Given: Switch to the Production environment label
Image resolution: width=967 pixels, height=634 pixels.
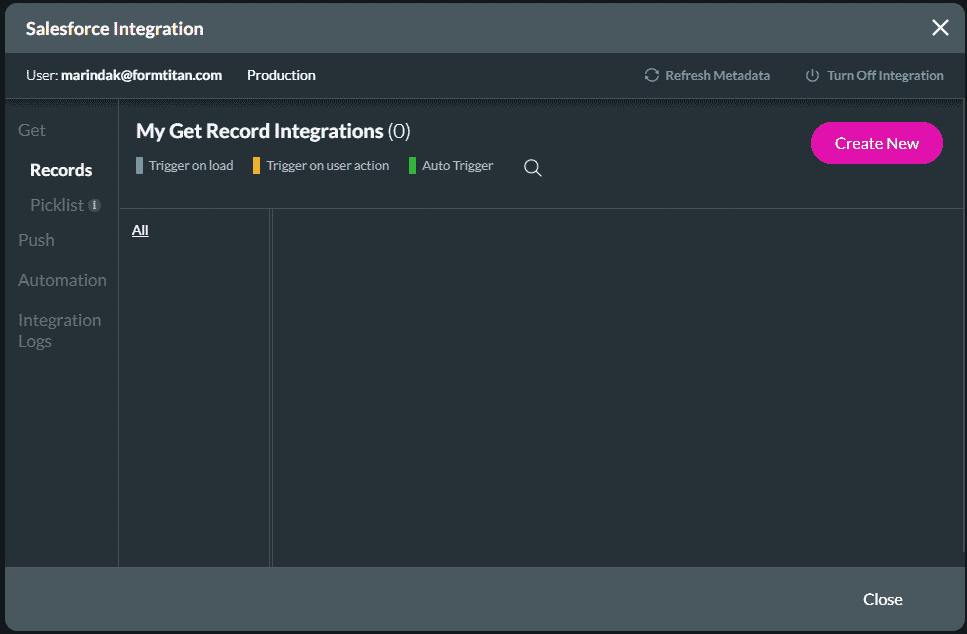Looking at the screenshot, I should click(x=281, y=75).
